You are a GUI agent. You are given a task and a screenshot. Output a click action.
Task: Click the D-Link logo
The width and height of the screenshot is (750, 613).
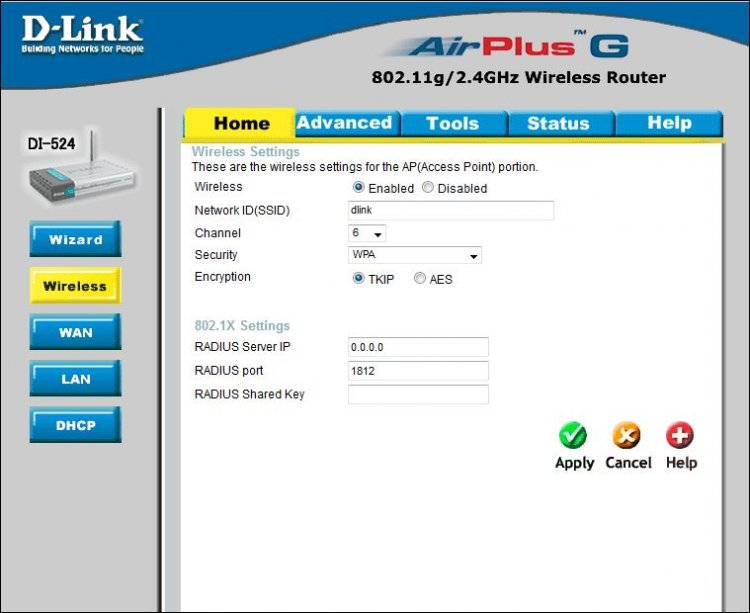pyautogui.click(x=82, y=34)
